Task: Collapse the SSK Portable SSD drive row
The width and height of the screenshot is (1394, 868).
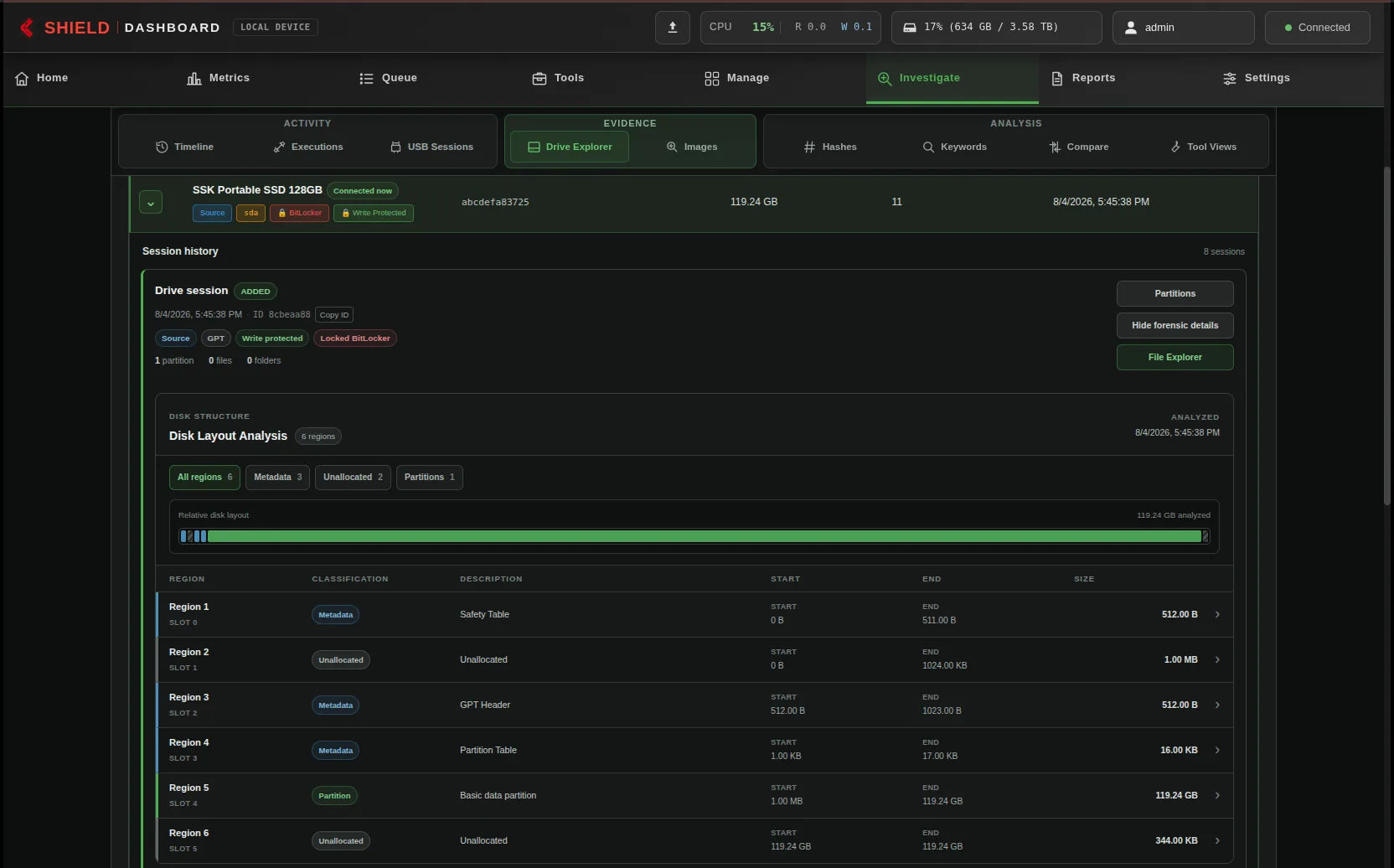Action: [151, 202]
